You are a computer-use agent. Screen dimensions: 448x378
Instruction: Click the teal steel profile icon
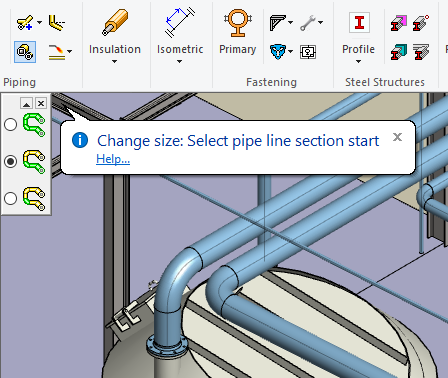(399, 52)
